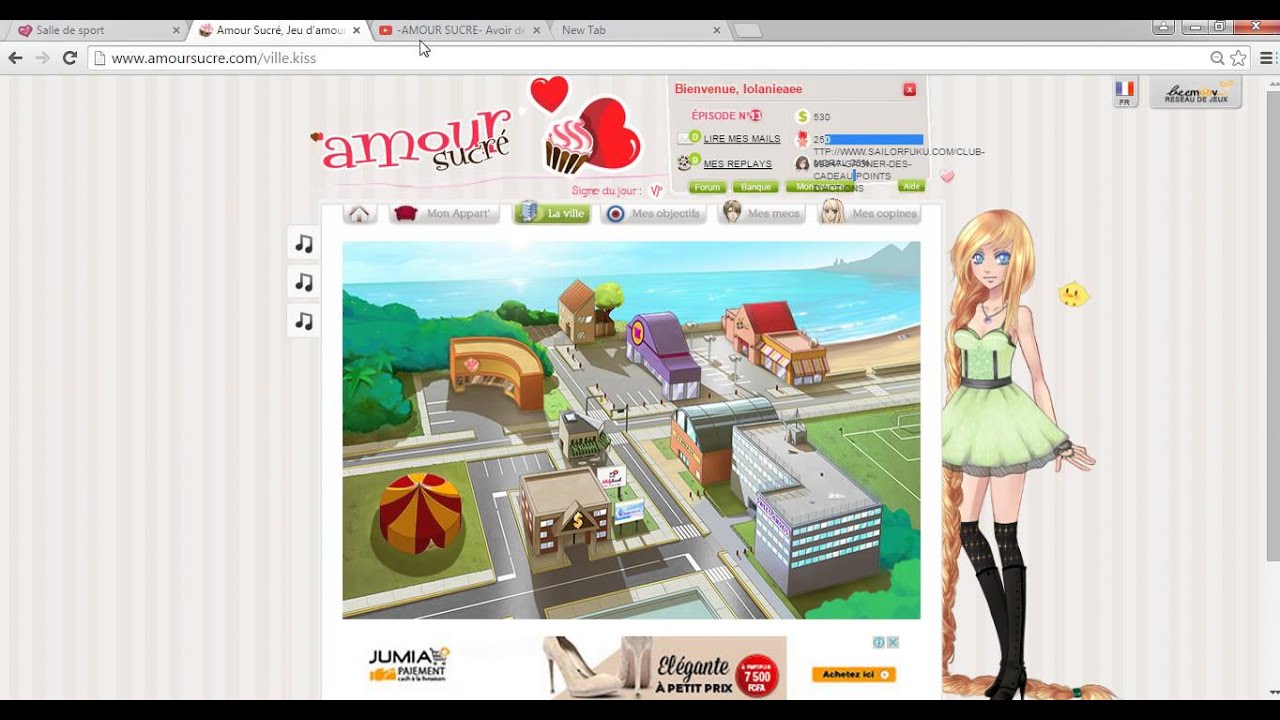
Task: Click the small pink heart icon
Action: (x=947, y=177)
